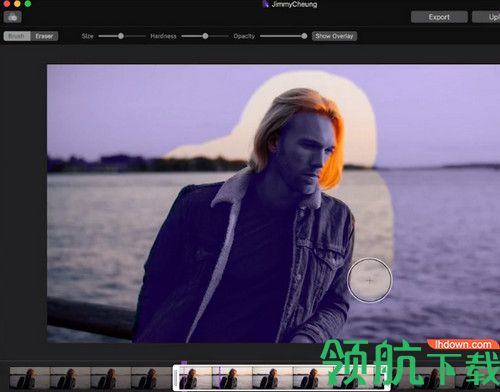The width and height of the screenshot is (500, 392).
Task: Adjust the Size slider handle
Action: point(121,36)
